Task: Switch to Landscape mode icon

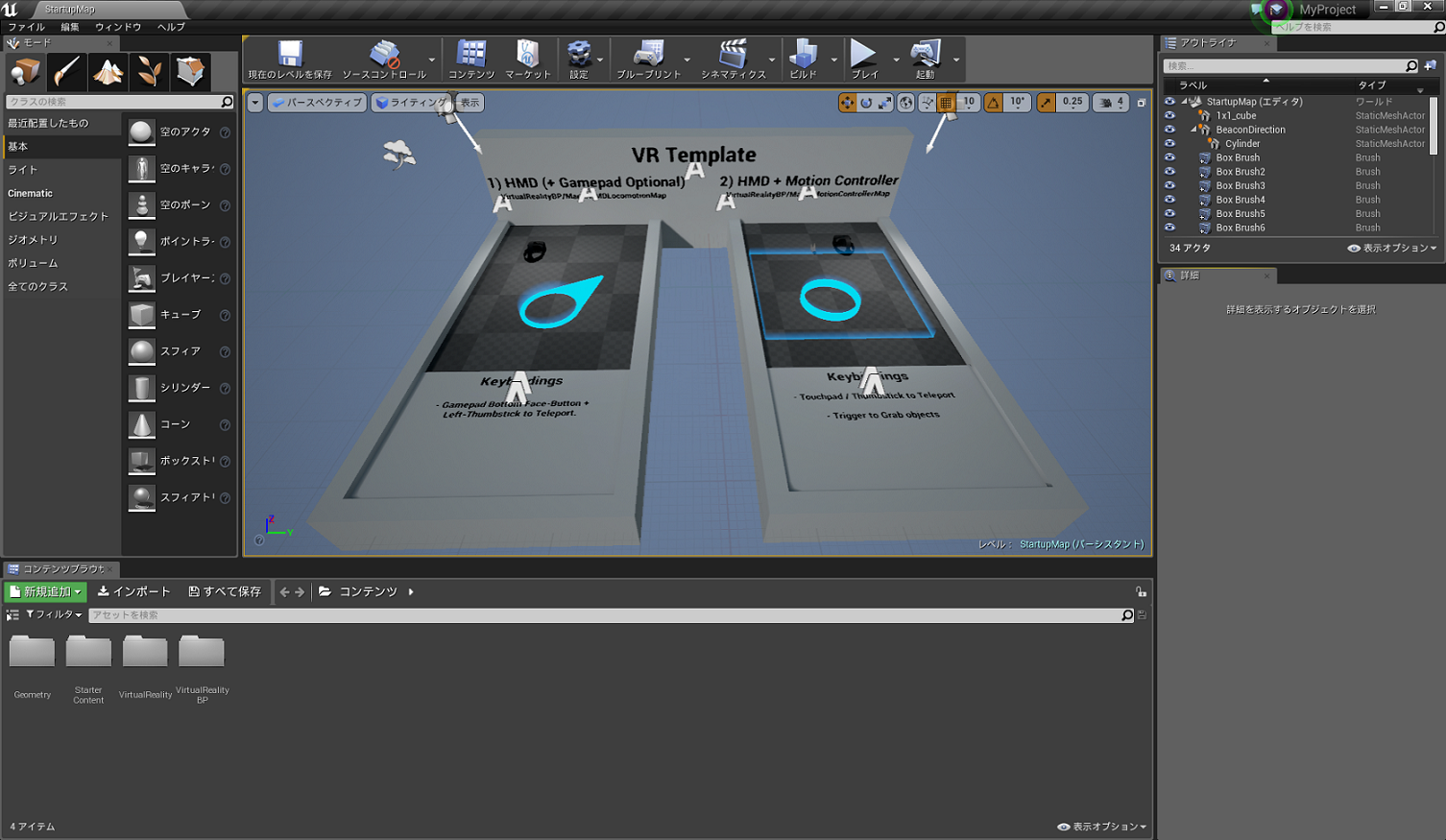Action: (108, 72)
